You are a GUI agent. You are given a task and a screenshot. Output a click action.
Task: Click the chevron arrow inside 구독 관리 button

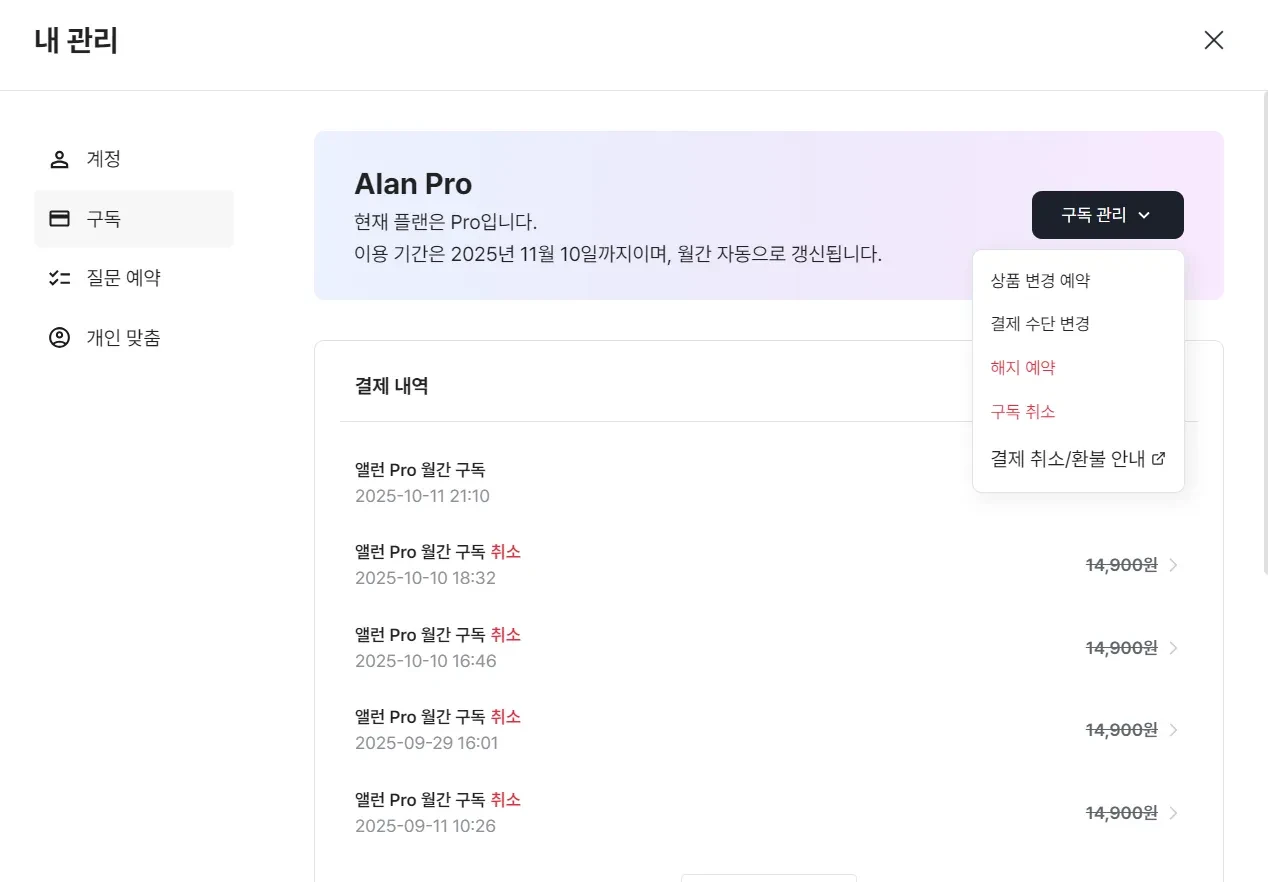pyautogui.click(x=1144, y=215)
